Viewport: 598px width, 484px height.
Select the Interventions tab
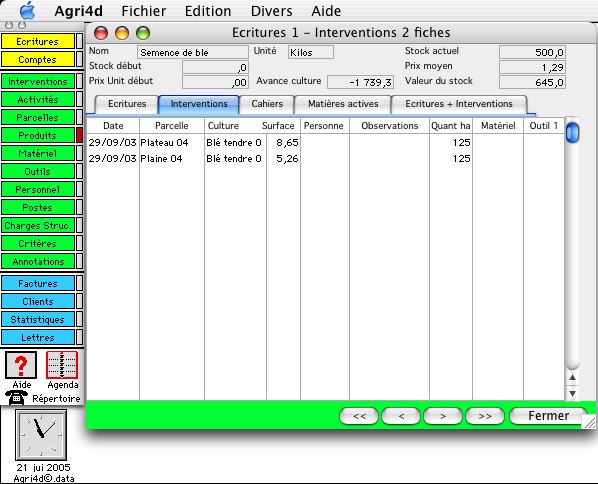pyautogui.click(x=199, y=104)
